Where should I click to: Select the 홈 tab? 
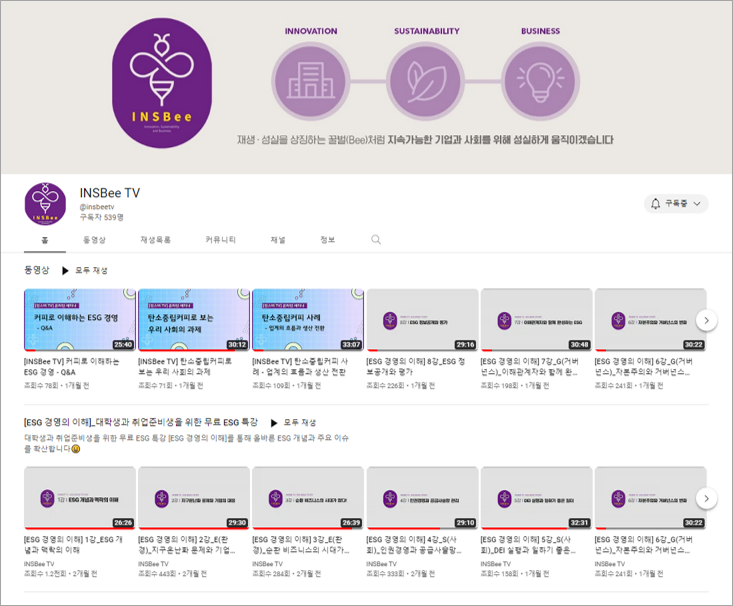point(45,240)
